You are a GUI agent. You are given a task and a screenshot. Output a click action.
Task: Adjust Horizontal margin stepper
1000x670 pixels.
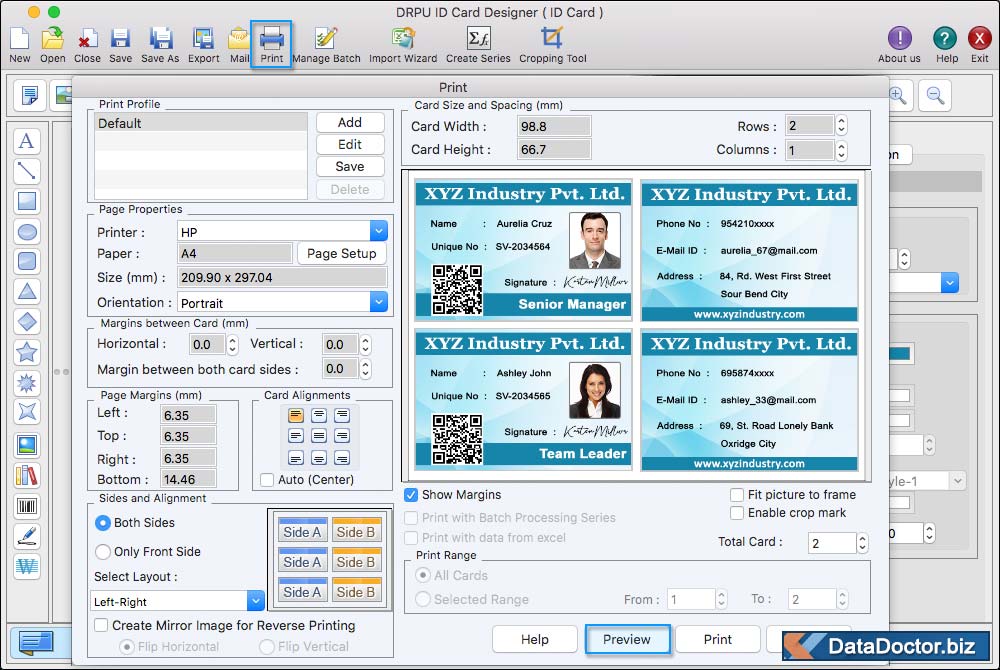tap(233, 345)
